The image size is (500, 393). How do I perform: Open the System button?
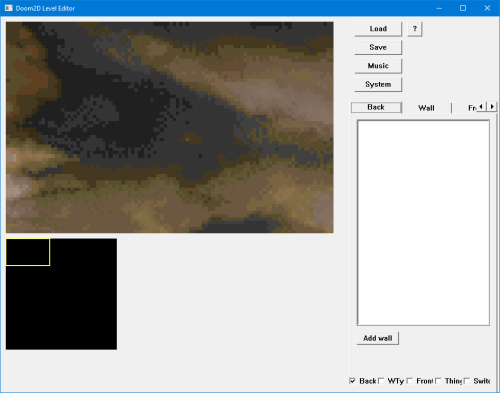[378, 84]
